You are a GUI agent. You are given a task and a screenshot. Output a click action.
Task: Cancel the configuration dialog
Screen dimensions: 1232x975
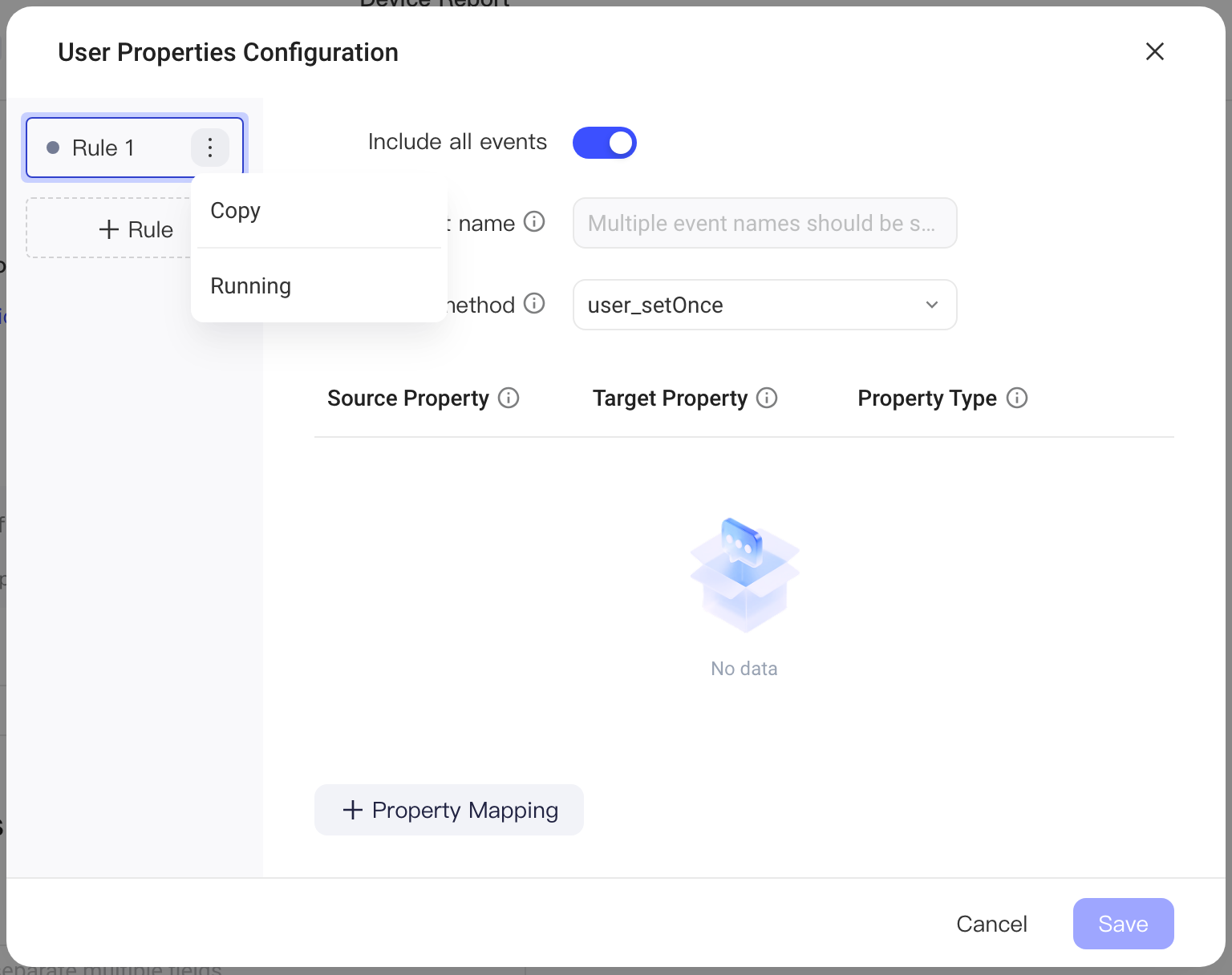[x=991, y=924]
